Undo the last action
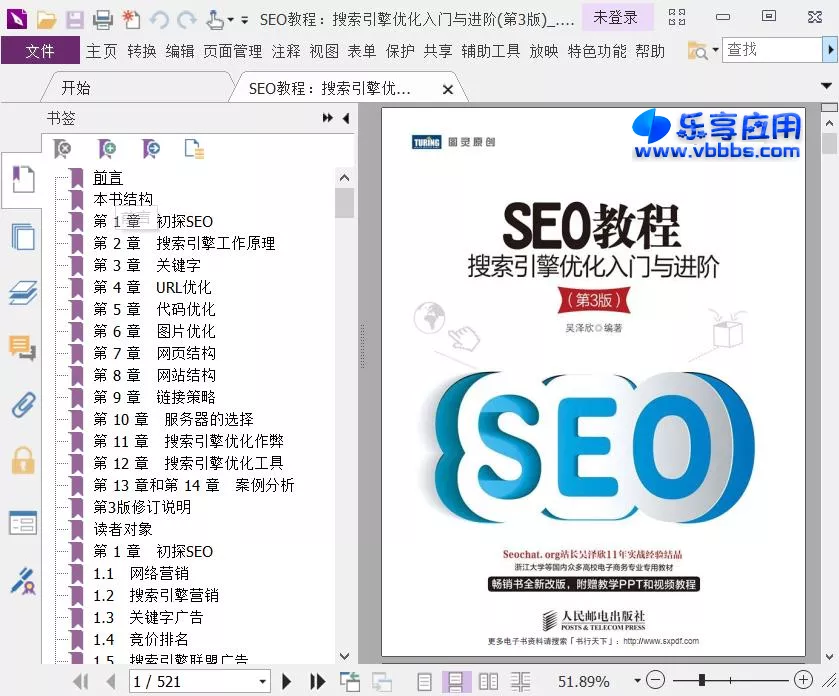This screenshot has height=696, width=839. coord(159,20)
